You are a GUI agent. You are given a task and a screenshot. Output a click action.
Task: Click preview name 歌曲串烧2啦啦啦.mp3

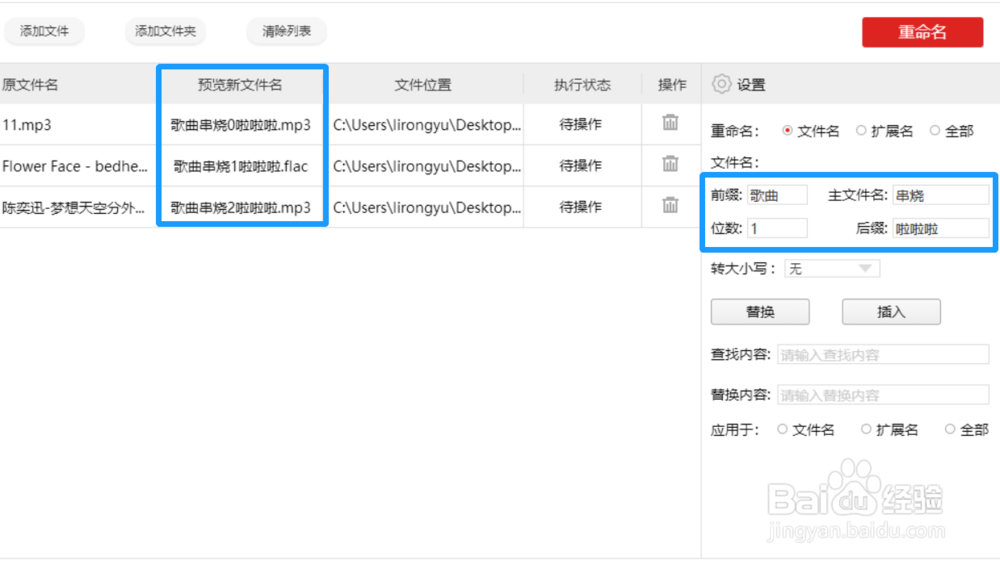pyautogui.click(x=240, y=208)
